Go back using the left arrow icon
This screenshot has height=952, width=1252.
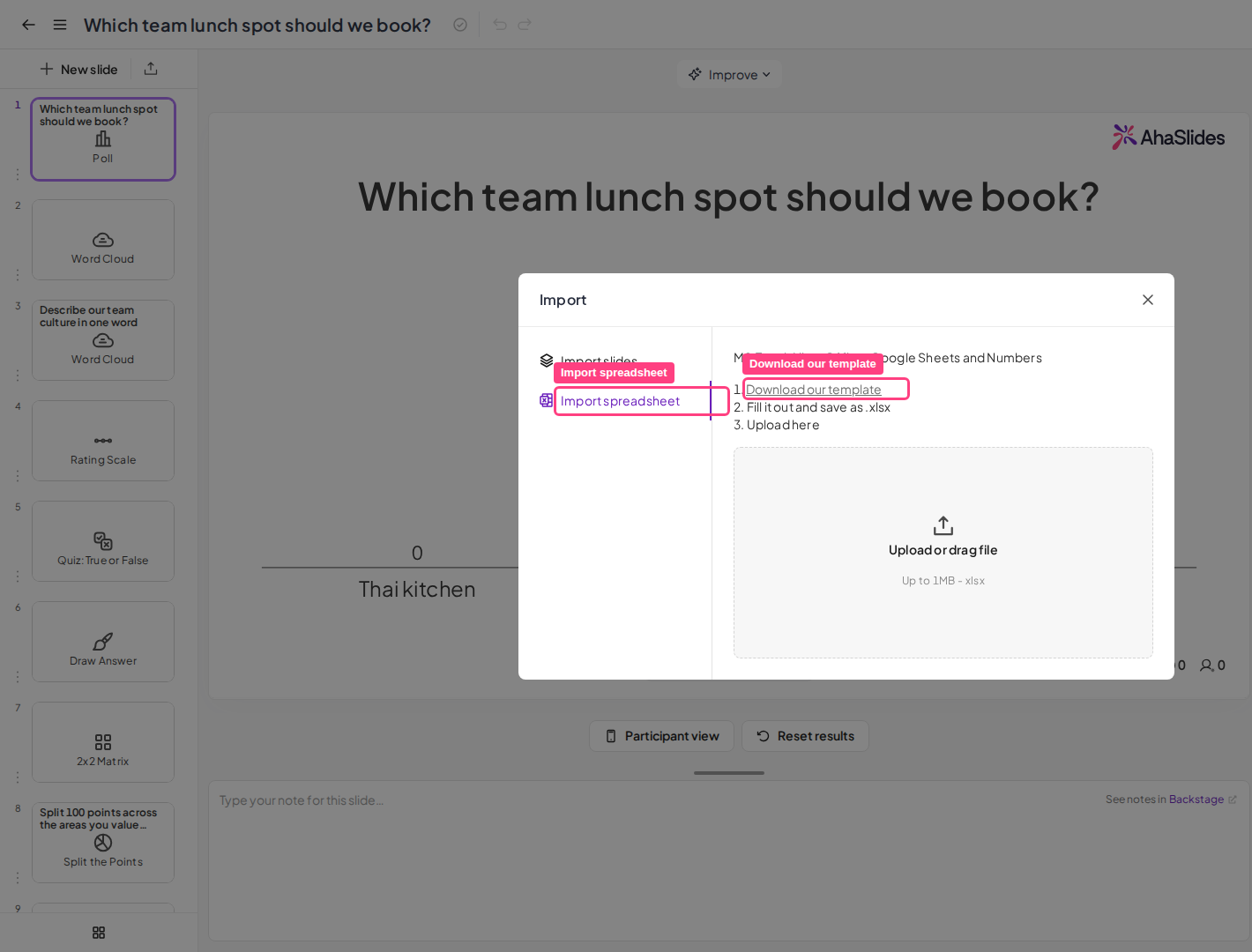[28, 25]
